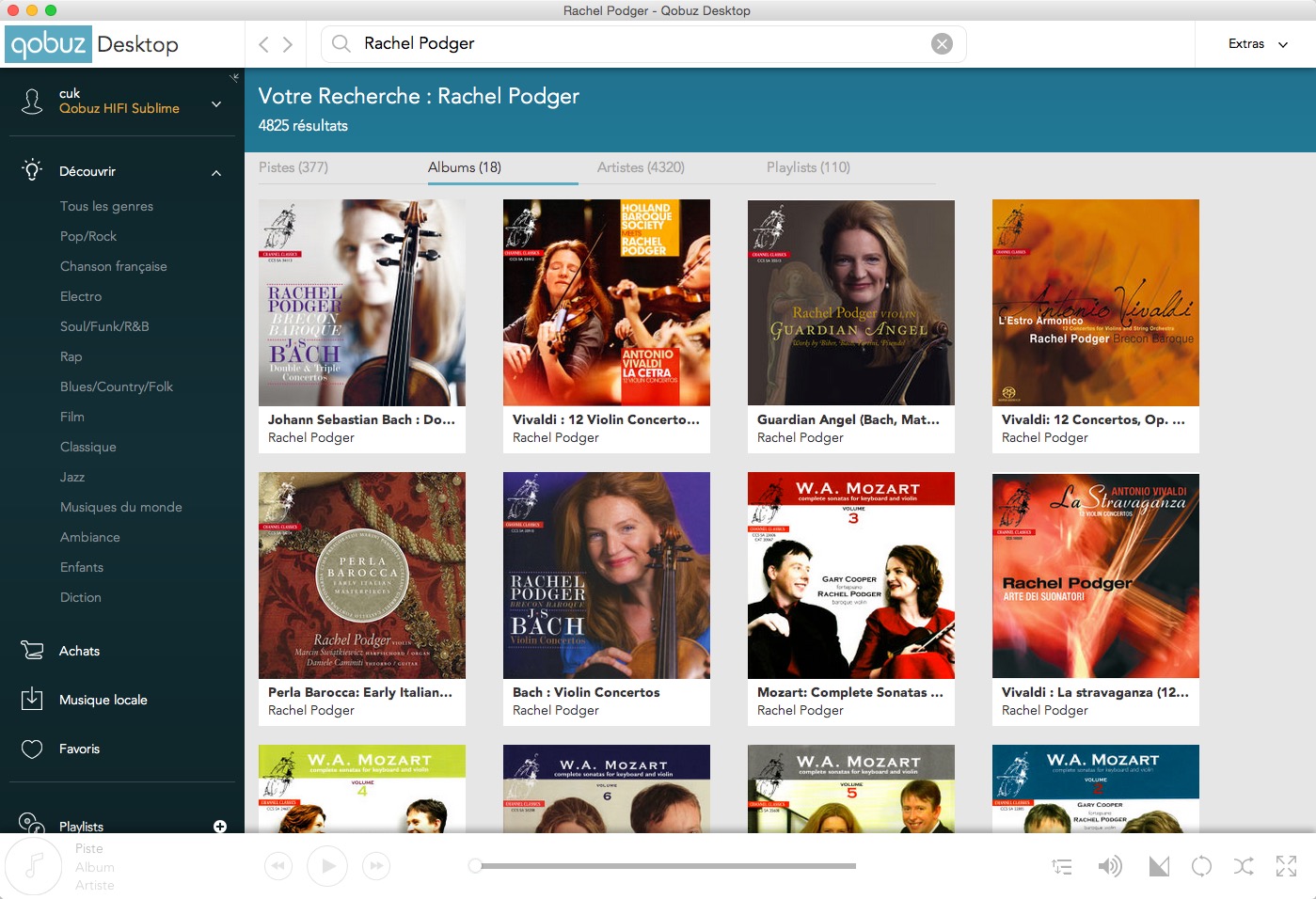Open the Playlists section icon
This screenshot has height=899, width=1316.
pos(32,823)
